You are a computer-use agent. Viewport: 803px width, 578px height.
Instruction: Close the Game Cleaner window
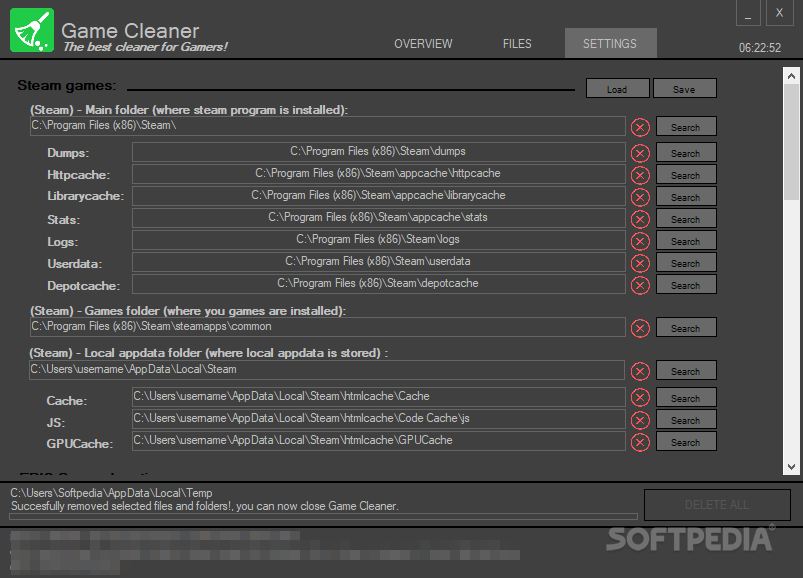click(779, 13)
